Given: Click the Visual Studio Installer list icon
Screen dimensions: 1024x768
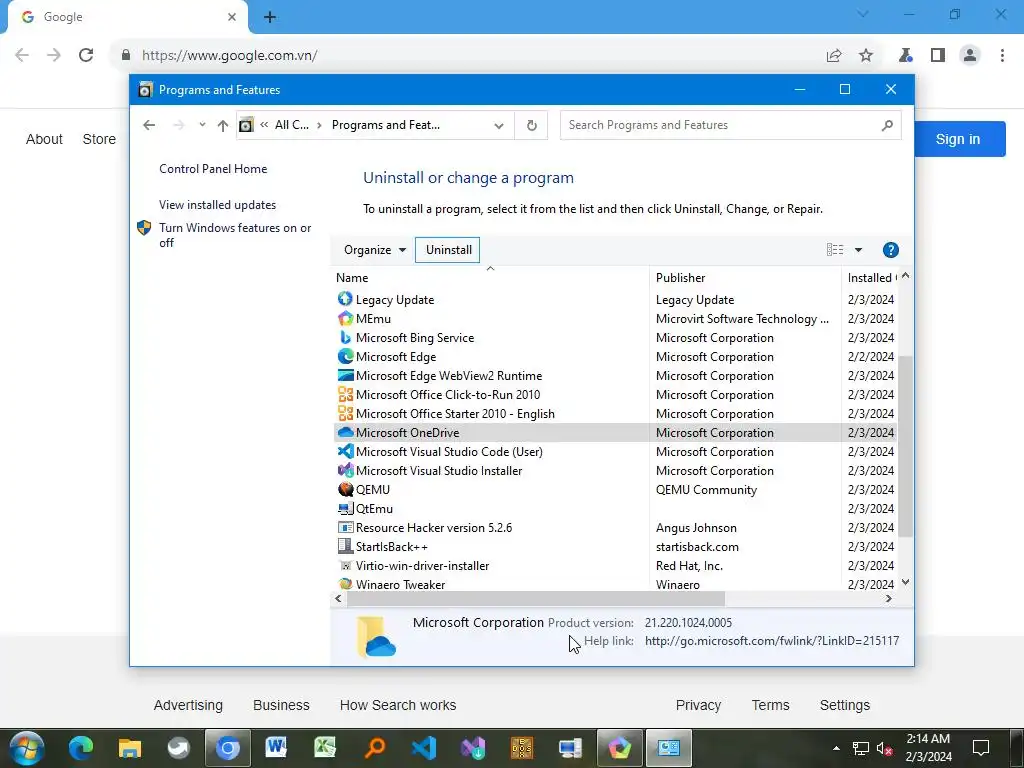Looking at the screenshot, I should tap(345, 470).
